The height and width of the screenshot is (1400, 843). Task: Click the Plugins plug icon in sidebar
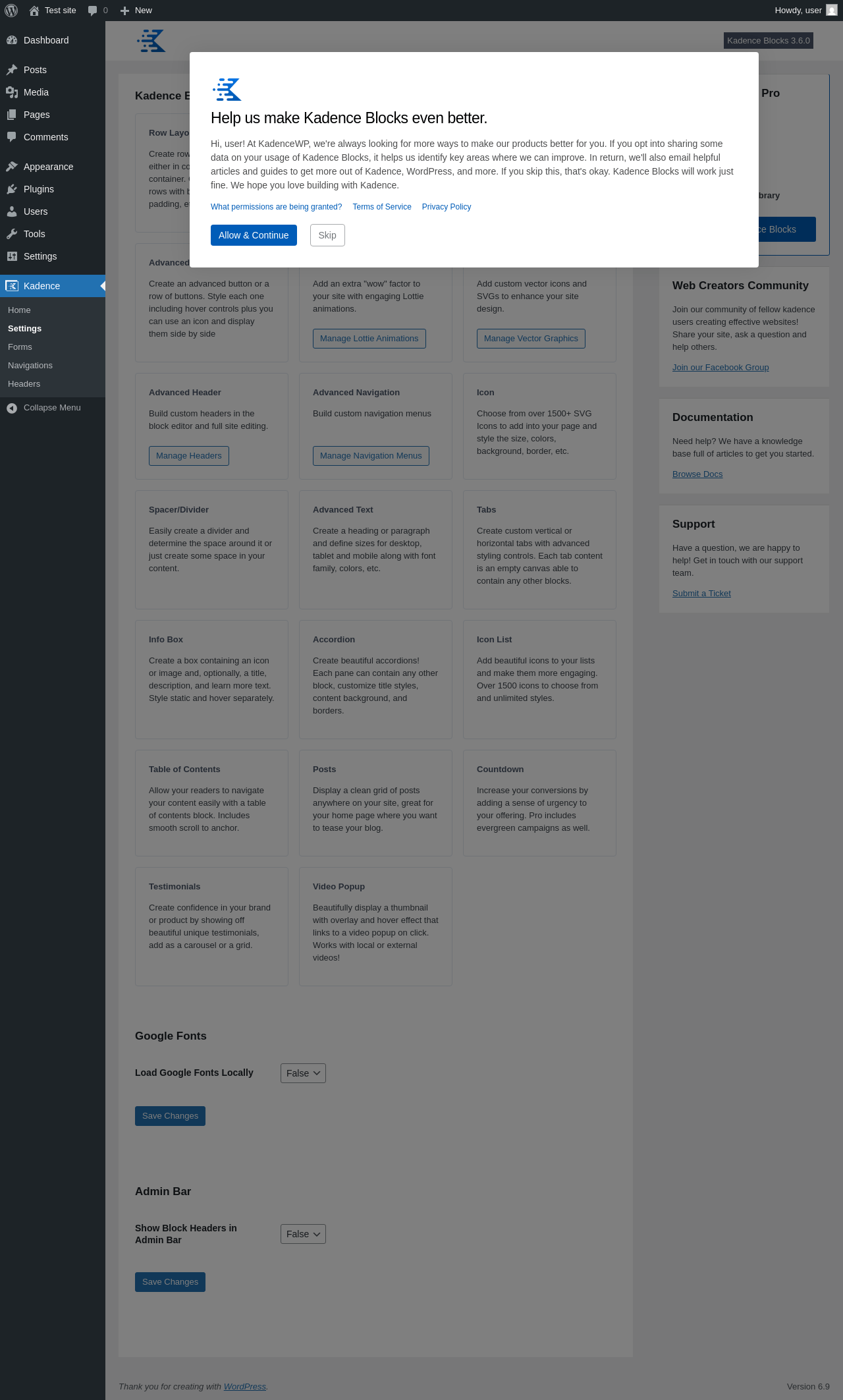[12, 189]
